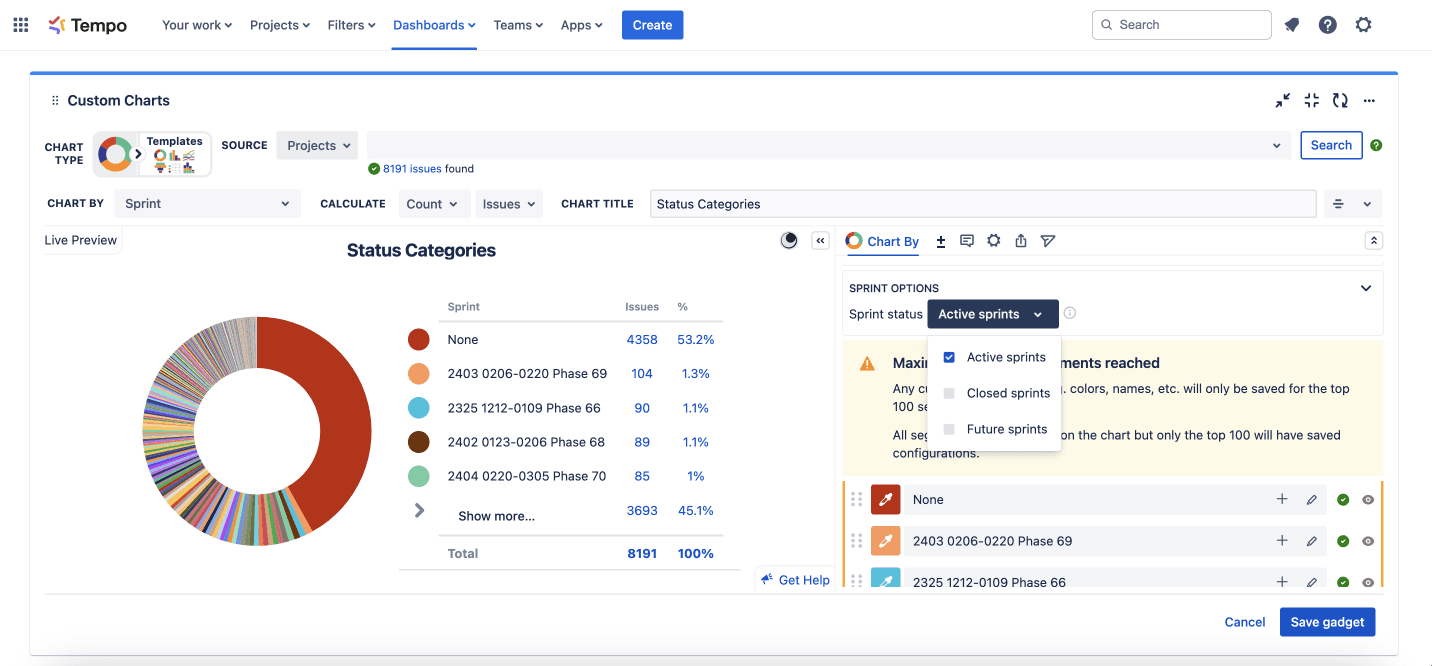Viewport: 1432px width, 666px height.
Task: Open the Dashboards menu
Action: [x=434, y=25]
